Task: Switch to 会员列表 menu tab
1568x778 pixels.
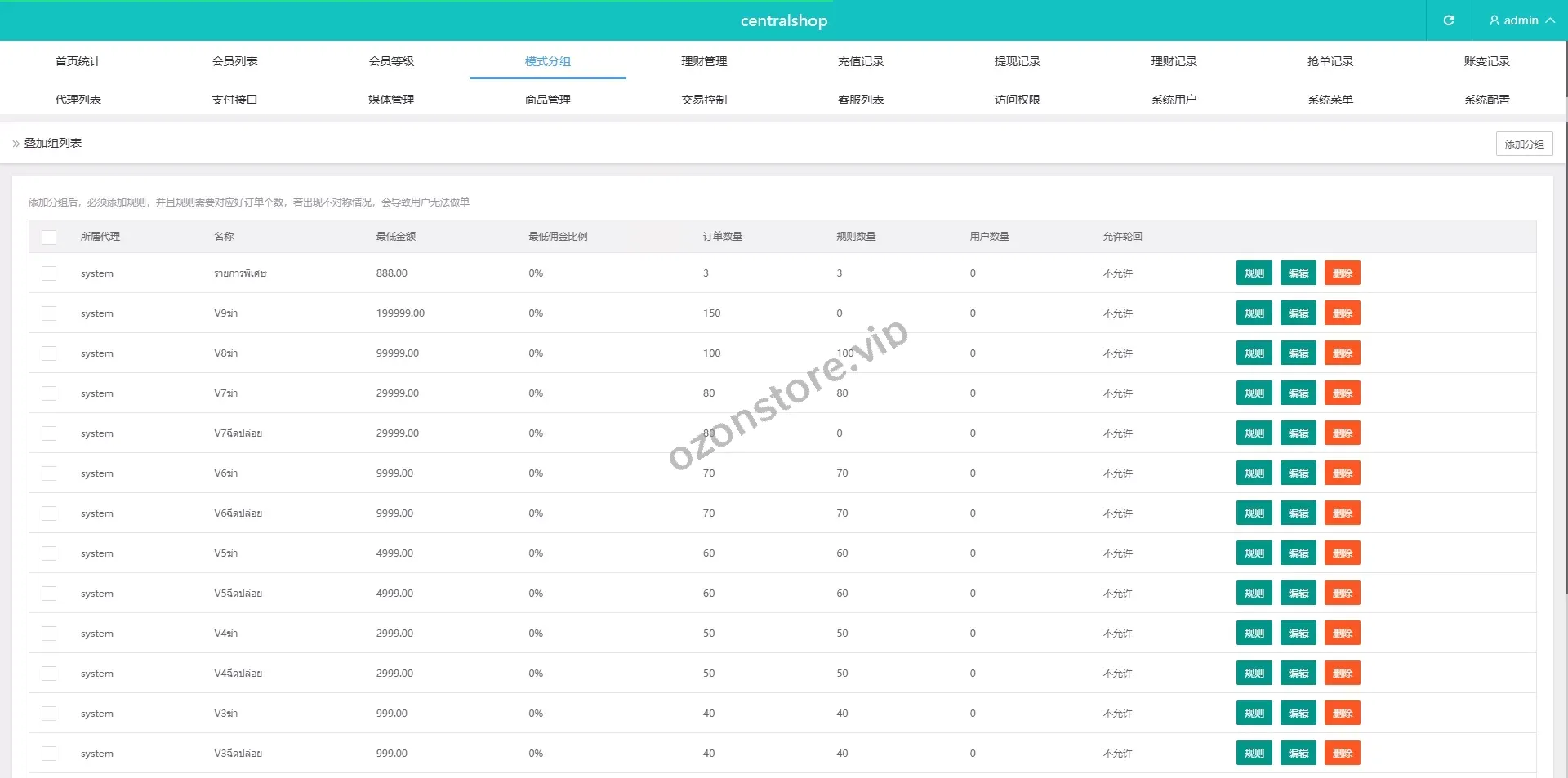Action: tap(234, 61)
